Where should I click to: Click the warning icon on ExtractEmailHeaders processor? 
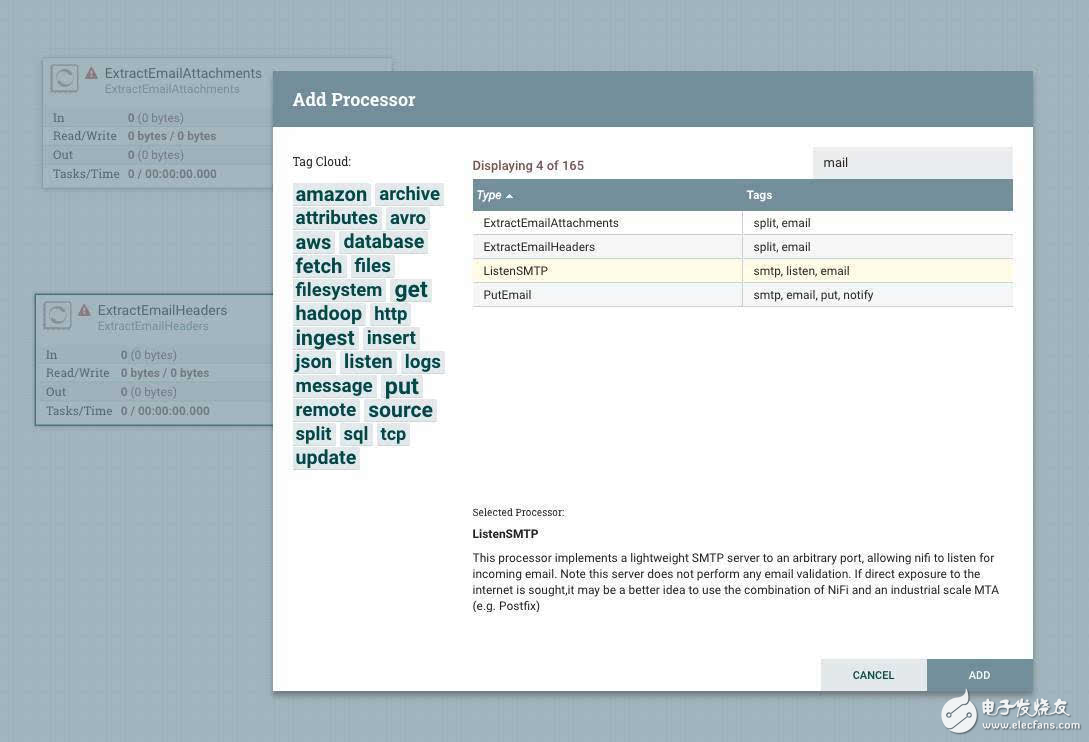click(x=85, y=310)
